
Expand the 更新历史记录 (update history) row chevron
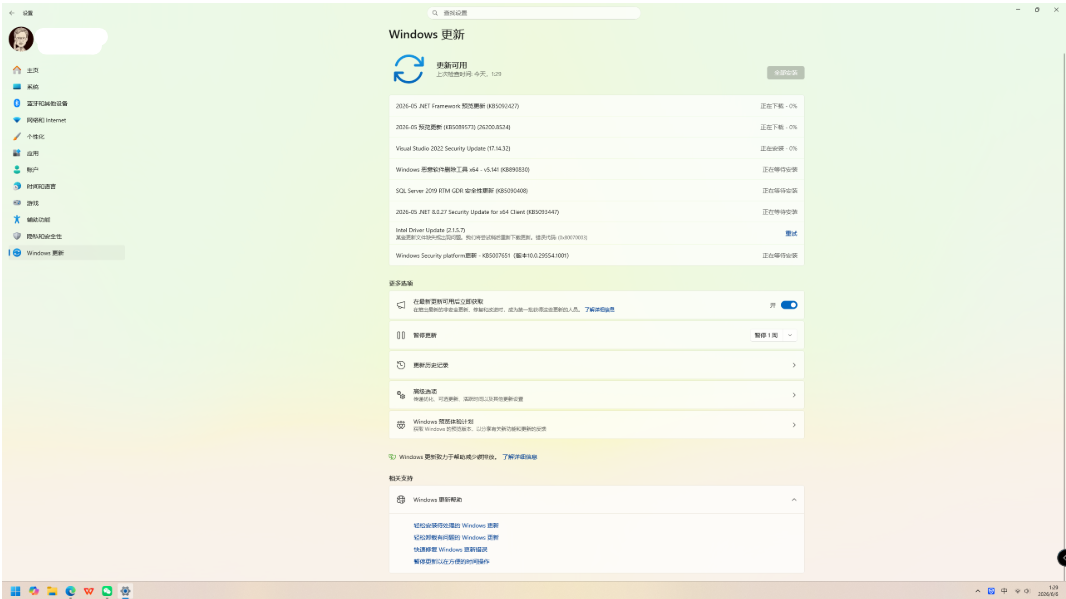[793, 365]
